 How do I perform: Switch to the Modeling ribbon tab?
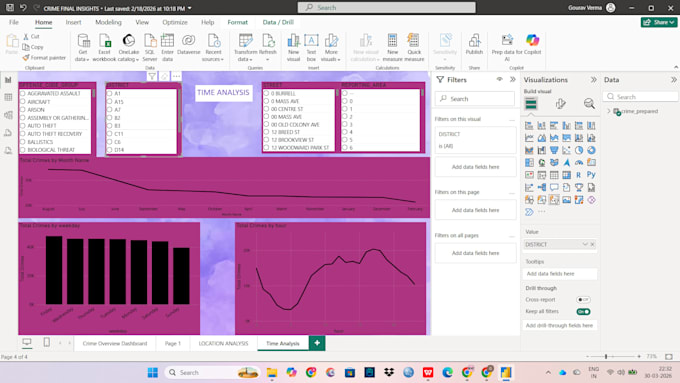tap(108, 22)
